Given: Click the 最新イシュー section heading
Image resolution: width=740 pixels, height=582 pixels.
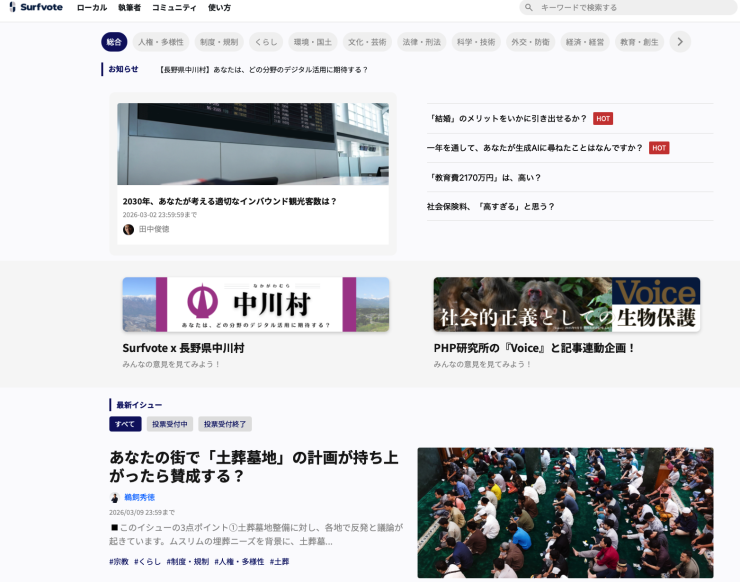Looking at the screenshot, I should (x=139, y=405).
